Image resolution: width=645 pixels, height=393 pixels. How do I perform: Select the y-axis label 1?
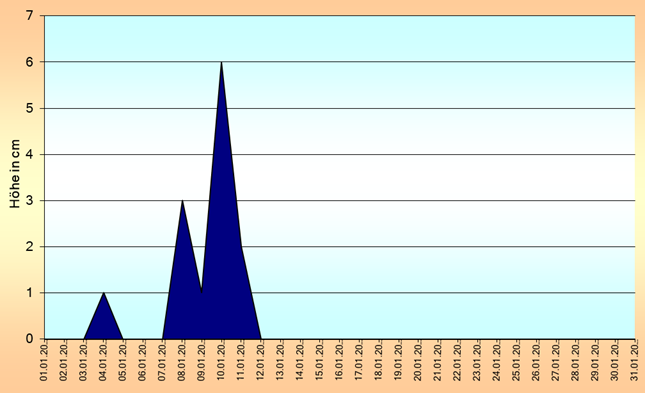coord(29,293)
